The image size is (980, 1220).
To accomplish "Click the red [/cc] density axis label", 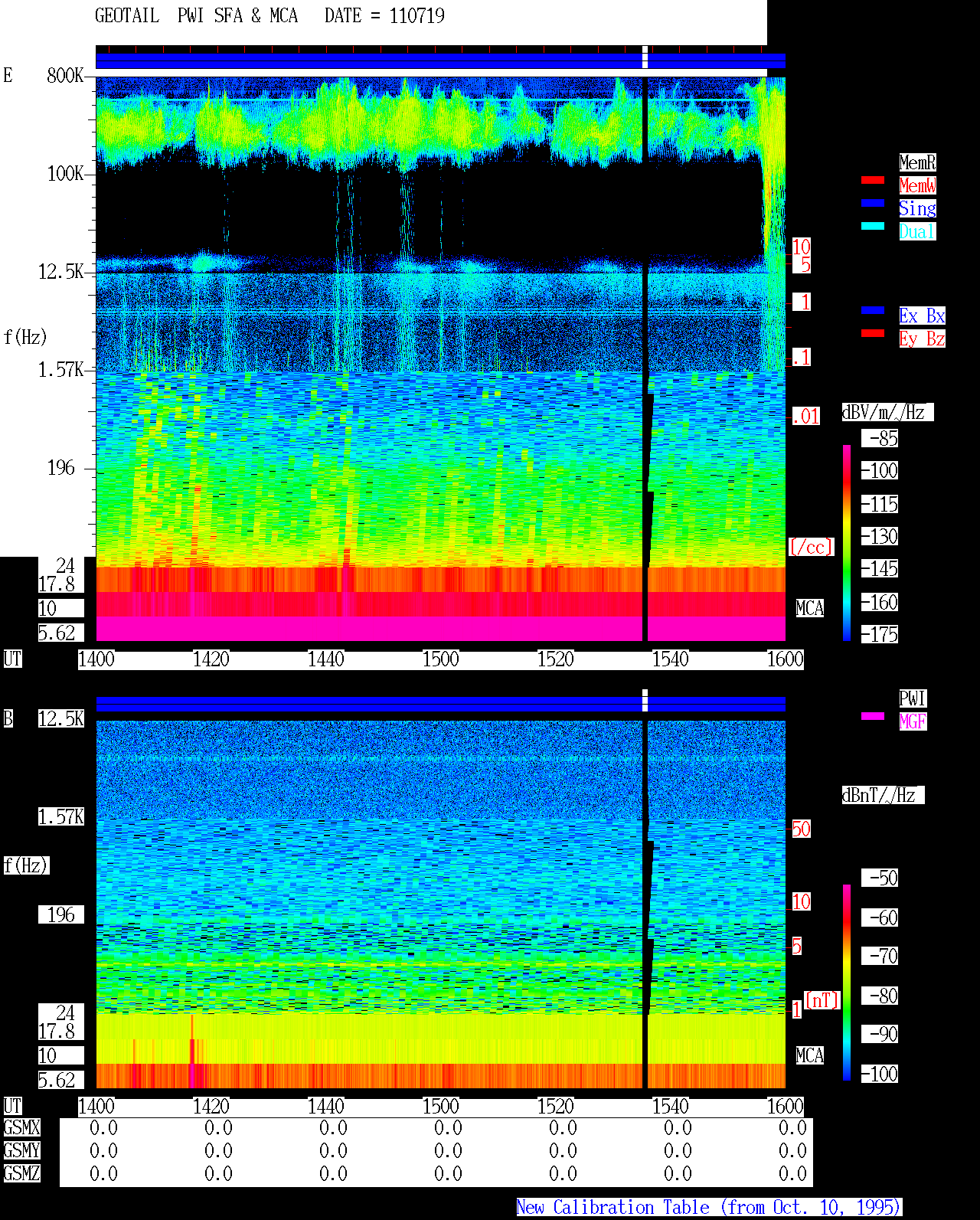I will pos(811,548).
